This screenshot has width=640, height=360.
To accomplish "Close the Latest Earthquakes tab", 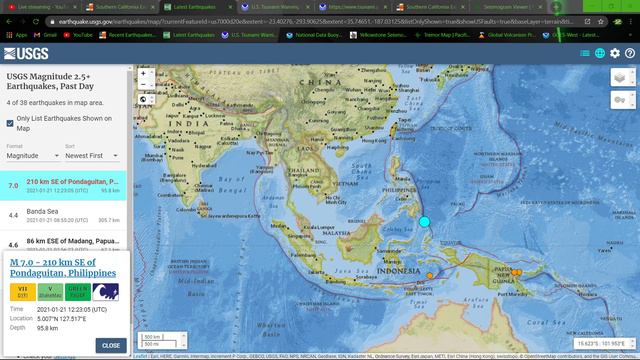I will (x=230, y=7).
